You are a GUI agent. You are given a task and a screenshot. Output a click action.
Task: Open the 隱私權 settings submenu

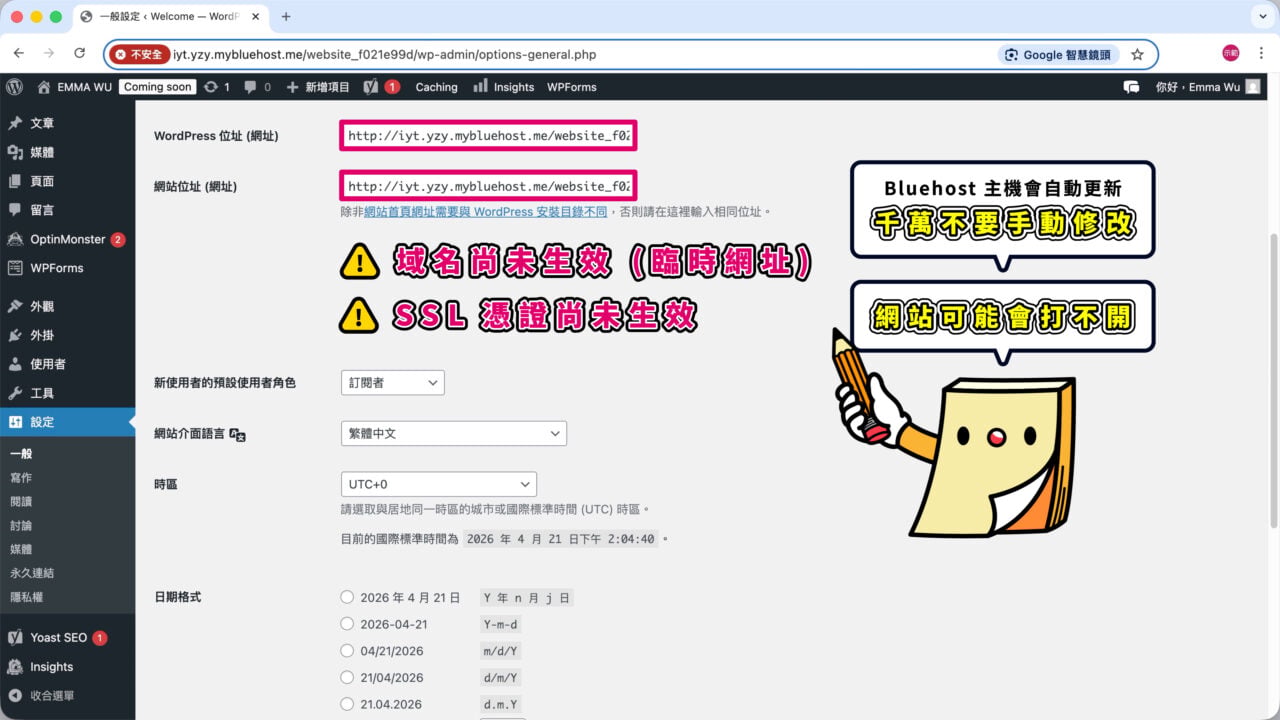pyautogui.click(x=27, y=597)
